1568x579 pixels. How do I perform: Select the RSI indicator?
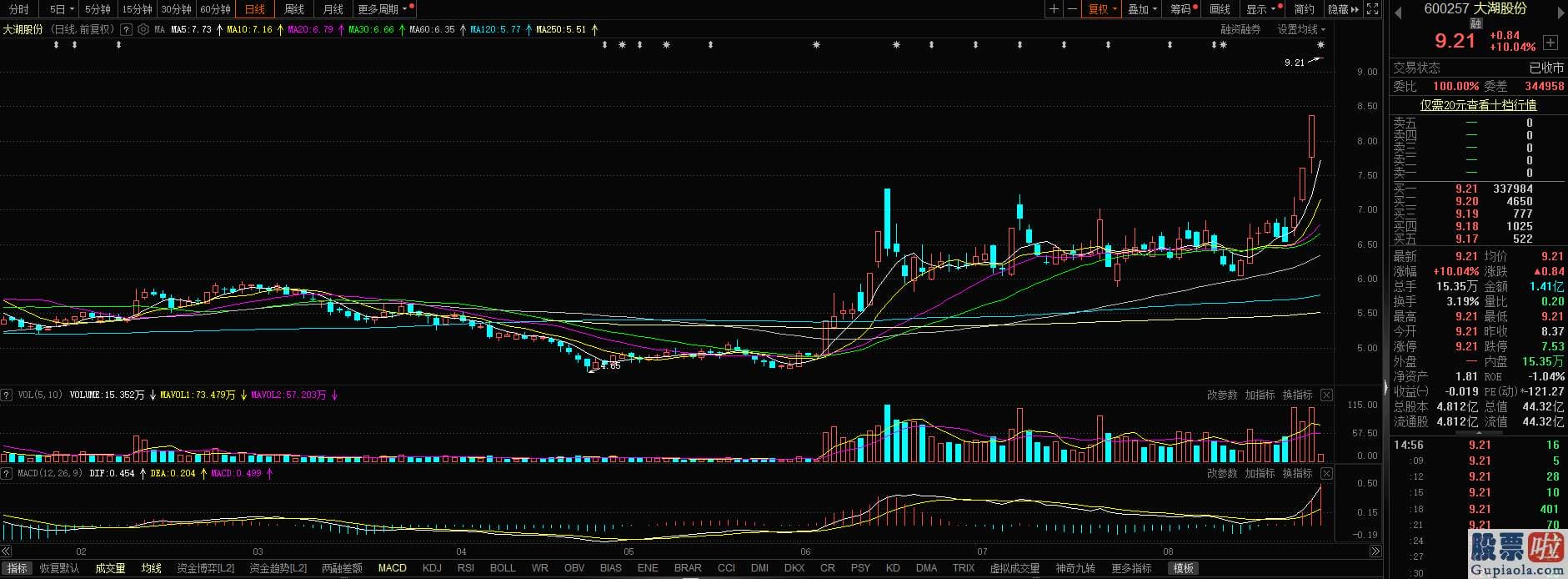(x=466, y=568)
